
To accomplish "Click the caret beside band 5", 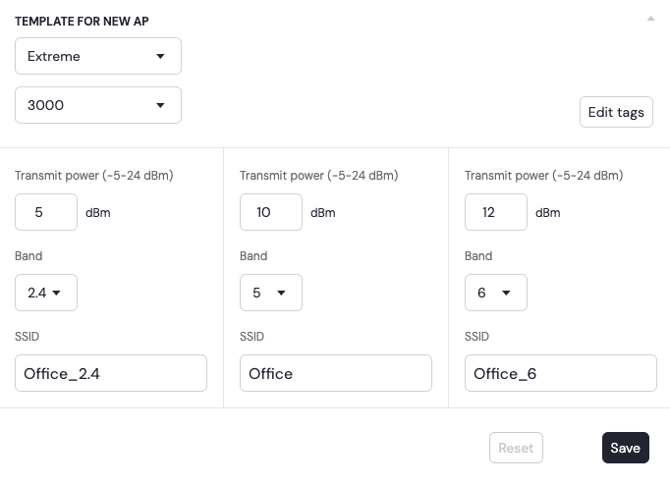I will [x=282, y=293].
